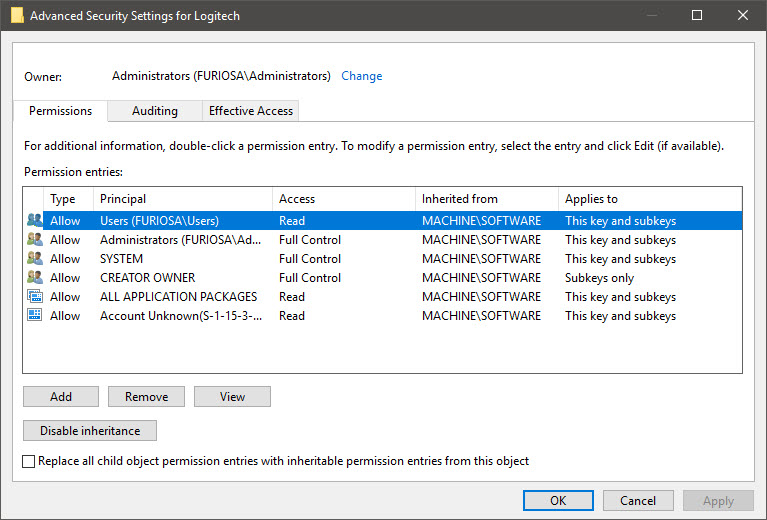Click the View button
Image resolution: width=767 pixels, height=520 pixels.
(x=232, y=397)
